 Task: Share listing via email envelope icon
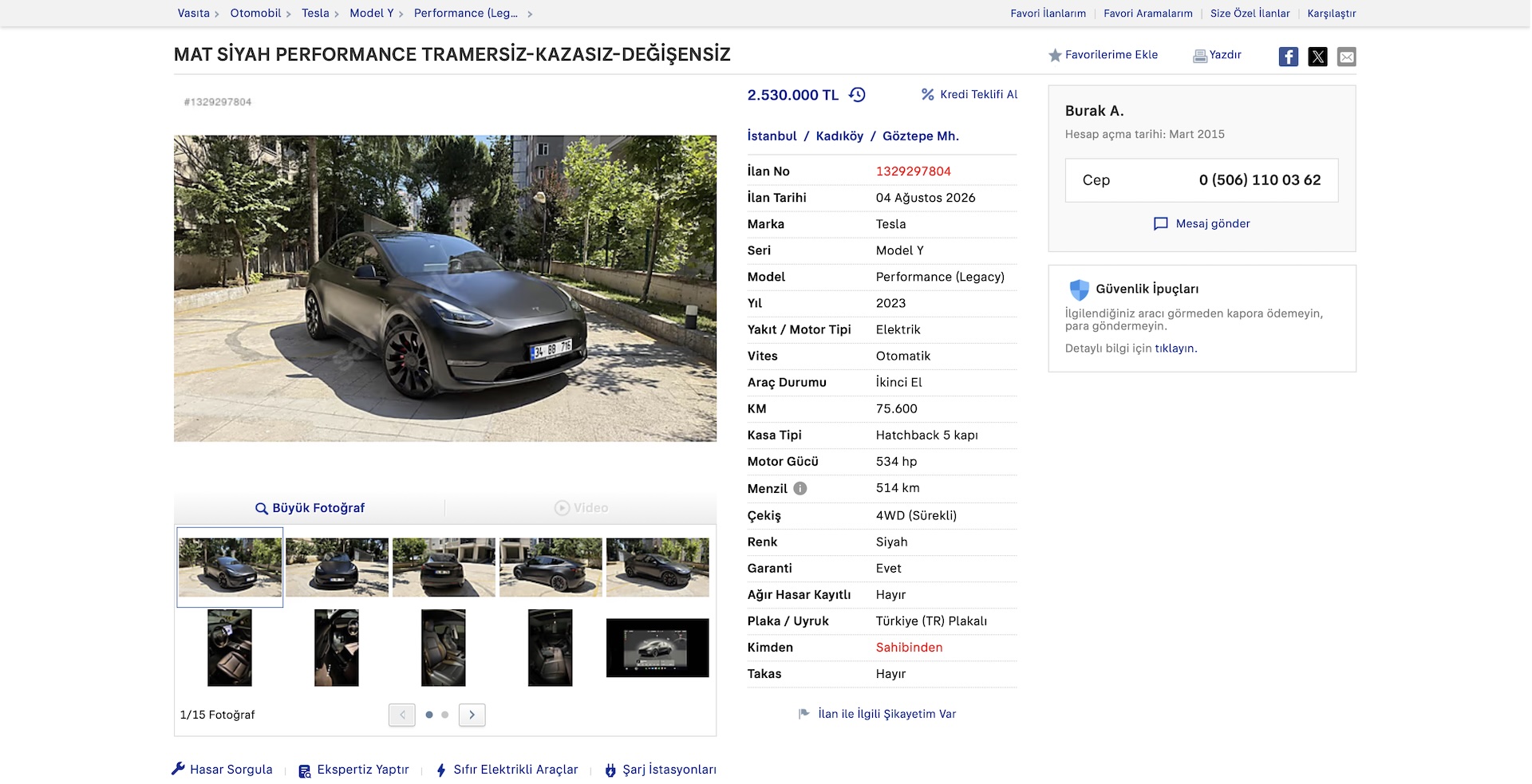(x=1346, y=57)
